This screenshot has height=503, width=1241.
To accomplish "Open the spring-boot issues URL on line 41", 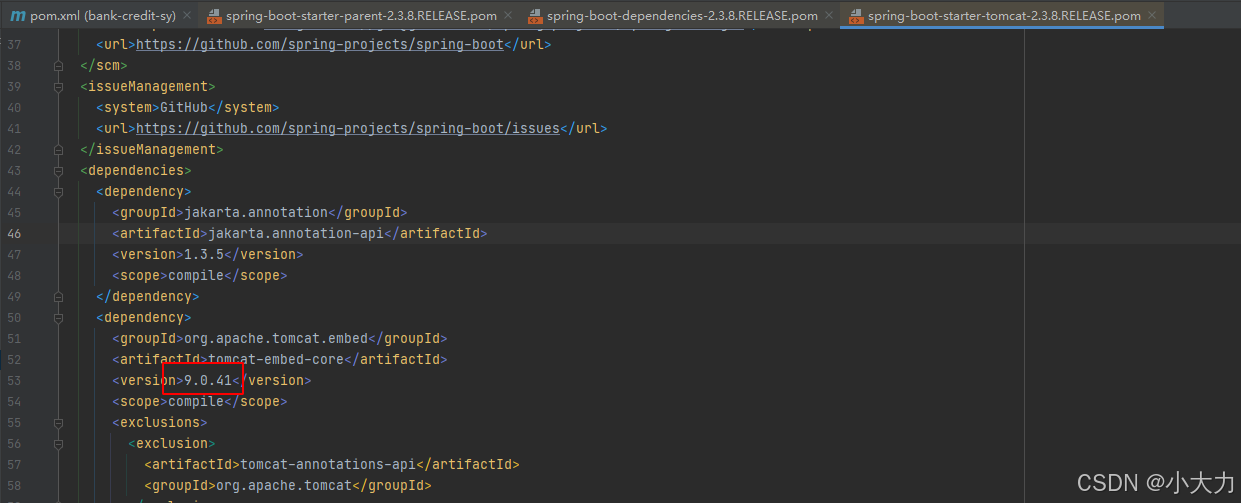I will tap(347, 129).
